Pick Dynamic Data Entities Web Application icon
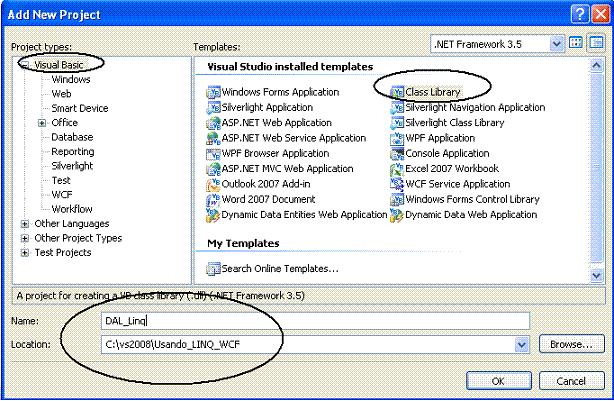 pyautogui.click(x=213, y=215)
